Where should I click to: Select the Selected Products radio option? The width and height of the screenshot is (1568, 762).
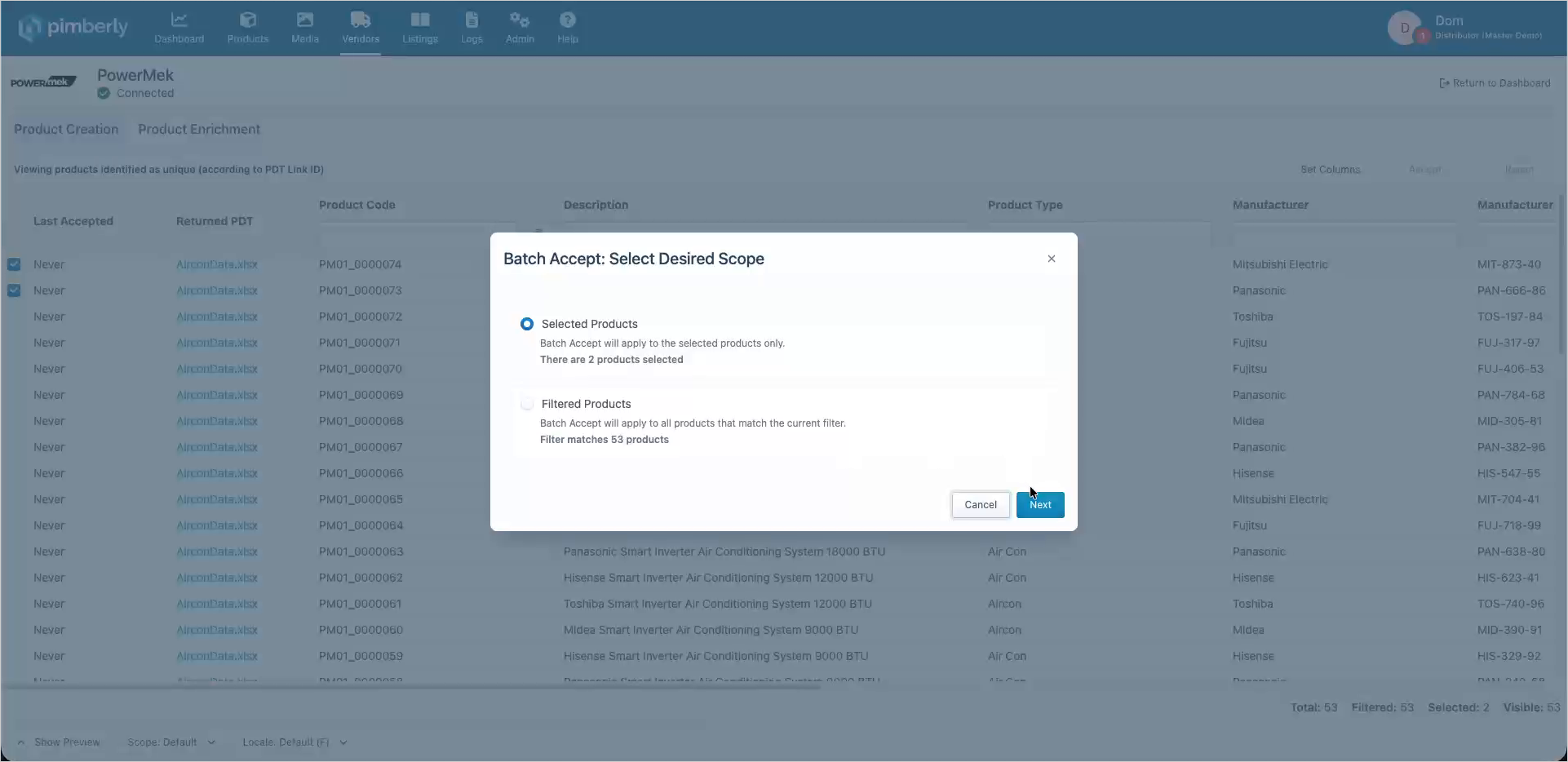pyautogui.click(x=527, y=324)
